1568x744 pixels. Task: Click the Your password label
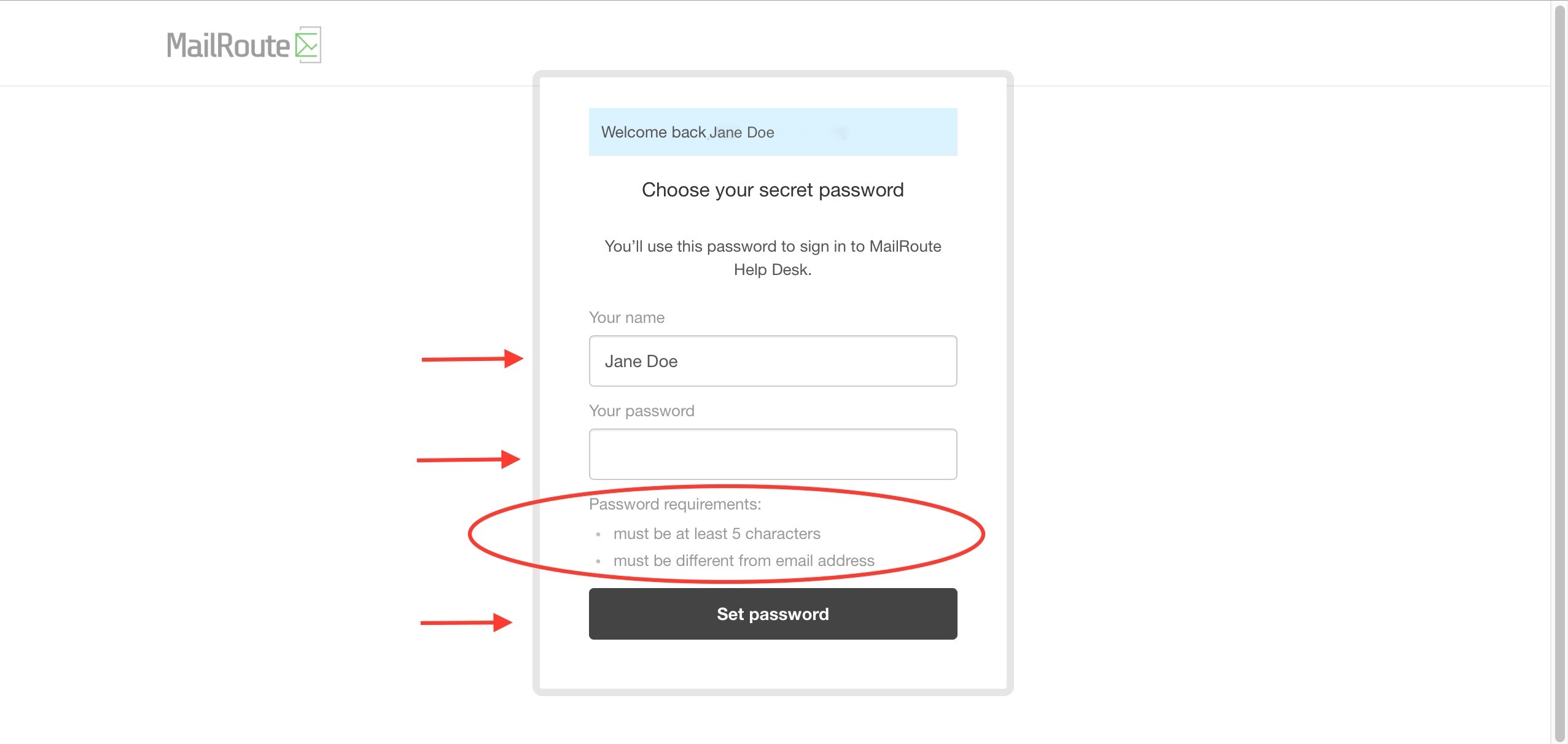(x=641, y=411)
